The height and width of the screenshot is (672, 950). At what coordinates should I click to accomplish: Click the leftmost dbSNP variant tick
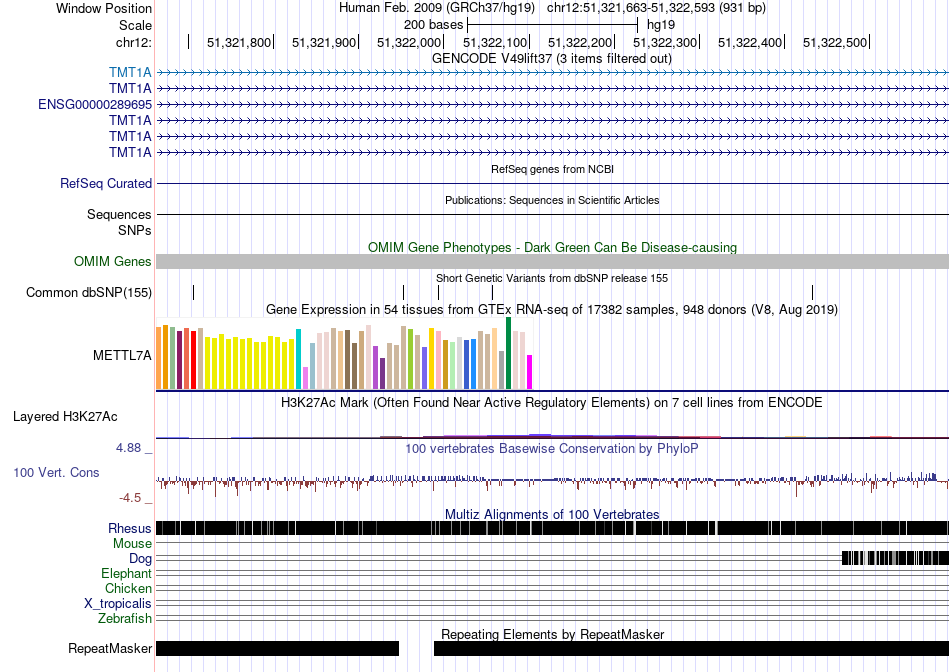click(193, 292)
